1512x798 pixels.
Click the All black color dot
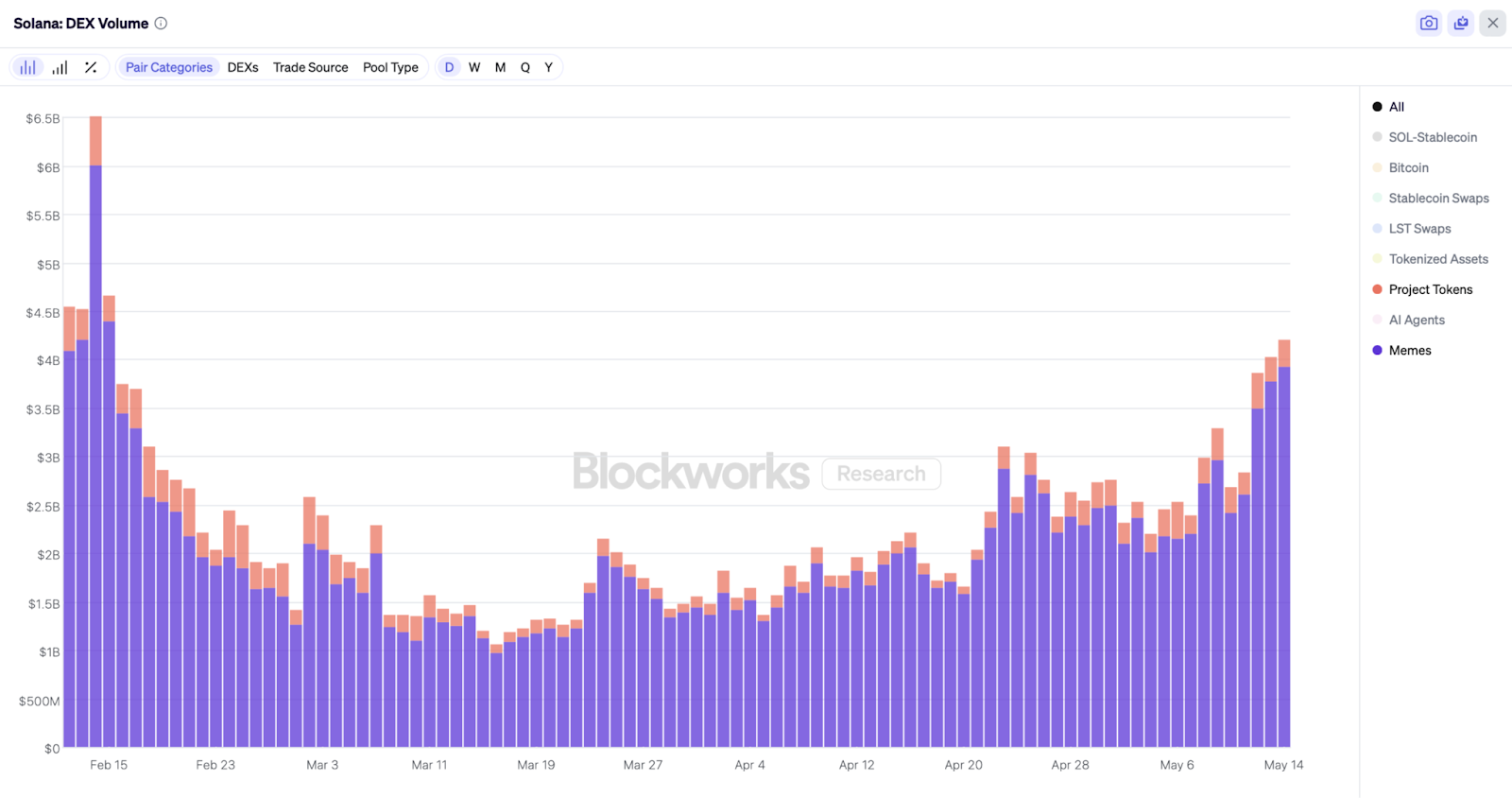click(x=1377, y=107)
